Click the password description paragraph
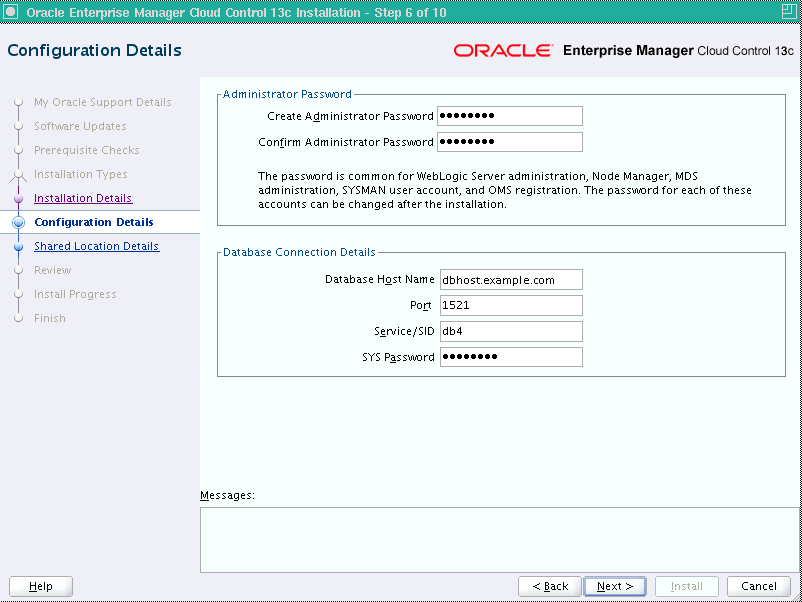802x602 pixels. (x=505, y=190)
